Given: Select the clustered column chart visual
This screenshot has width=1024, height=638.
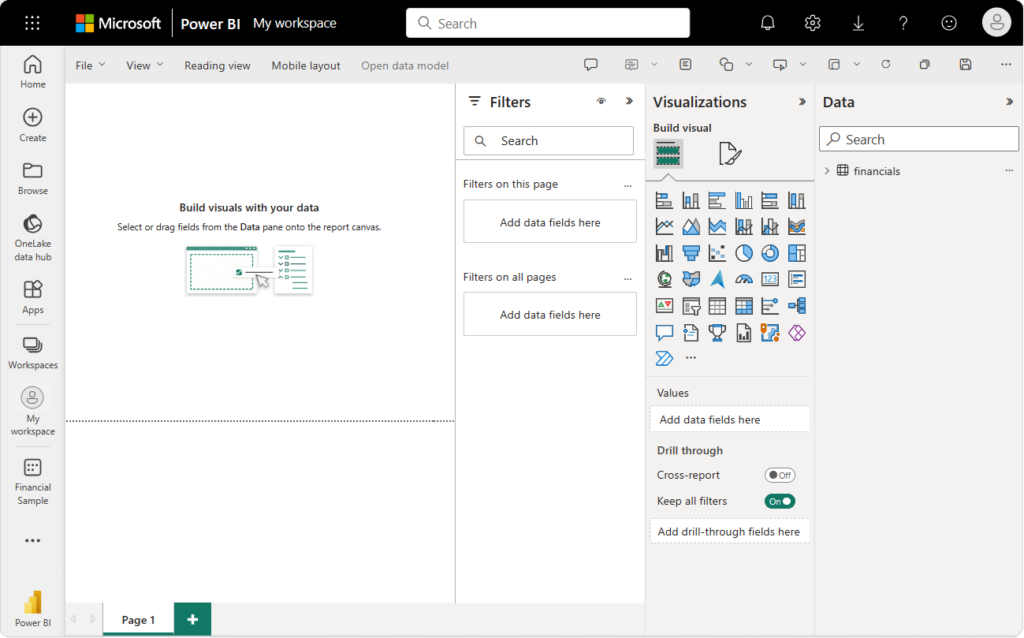Looking at the screenshot, I should pyautogui.click(x=743, y=200).
